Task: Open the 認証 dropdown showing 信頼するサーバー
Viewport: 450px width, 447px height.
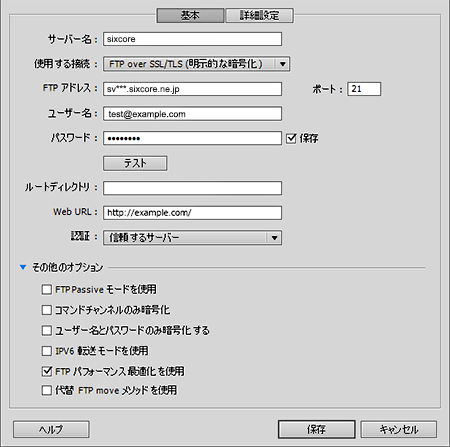Action: pyautogui.click(x=192, y=238)
